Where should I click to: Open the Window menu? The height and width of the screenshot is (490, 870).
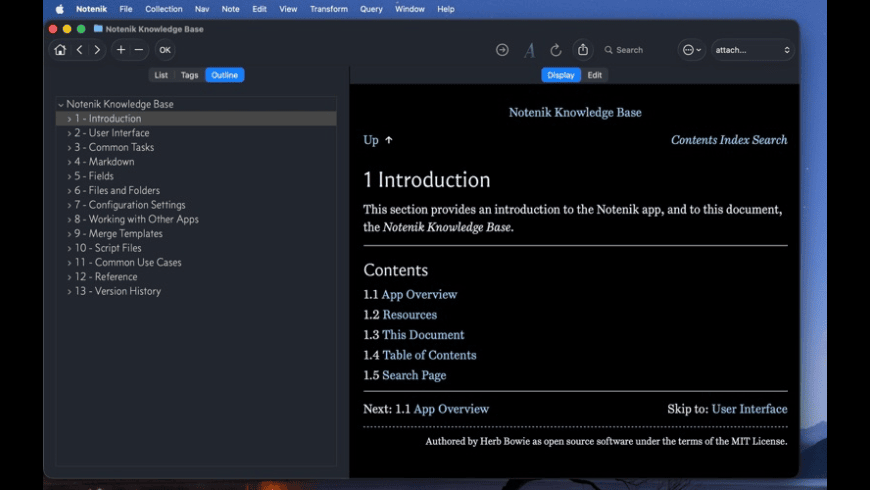409,9
